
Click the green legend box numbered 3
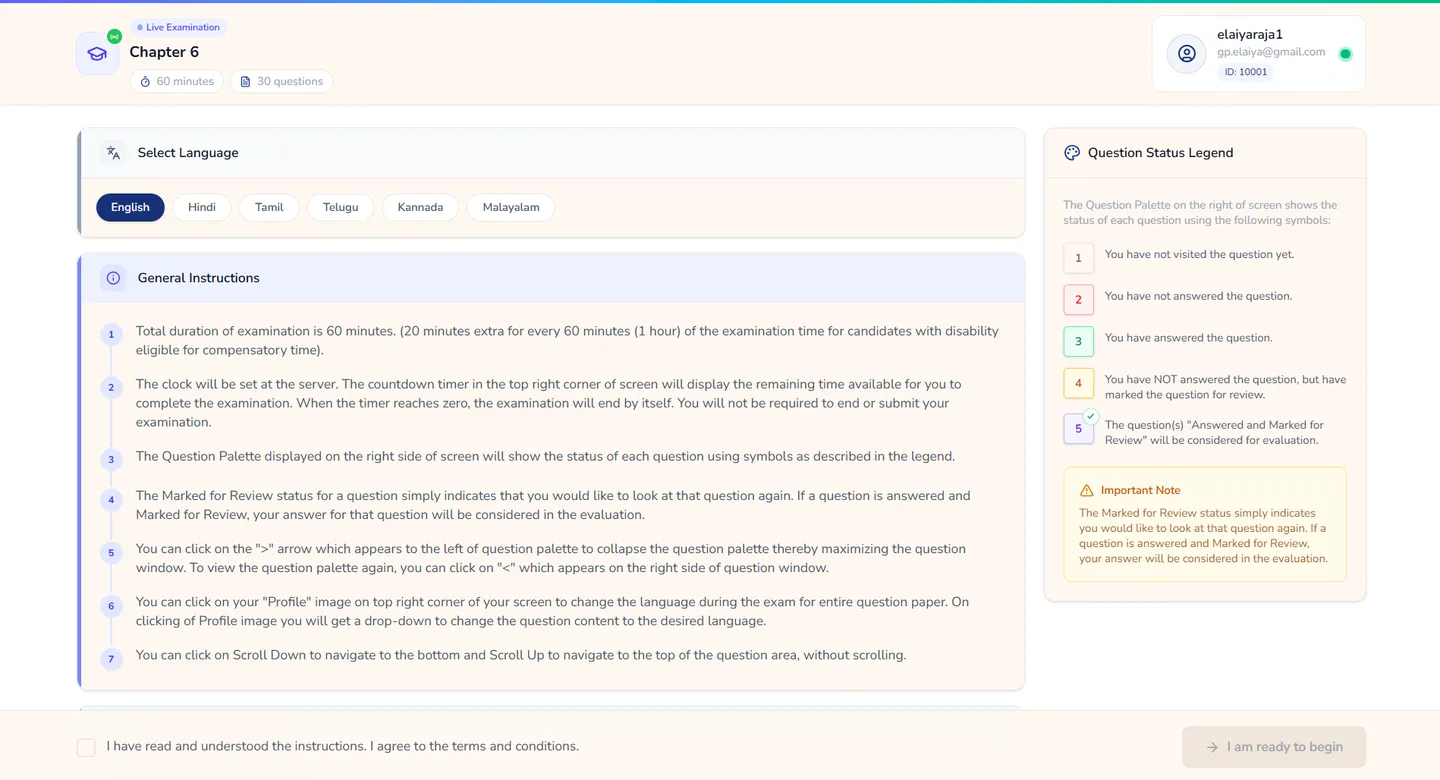click(x=1078, y=341)
